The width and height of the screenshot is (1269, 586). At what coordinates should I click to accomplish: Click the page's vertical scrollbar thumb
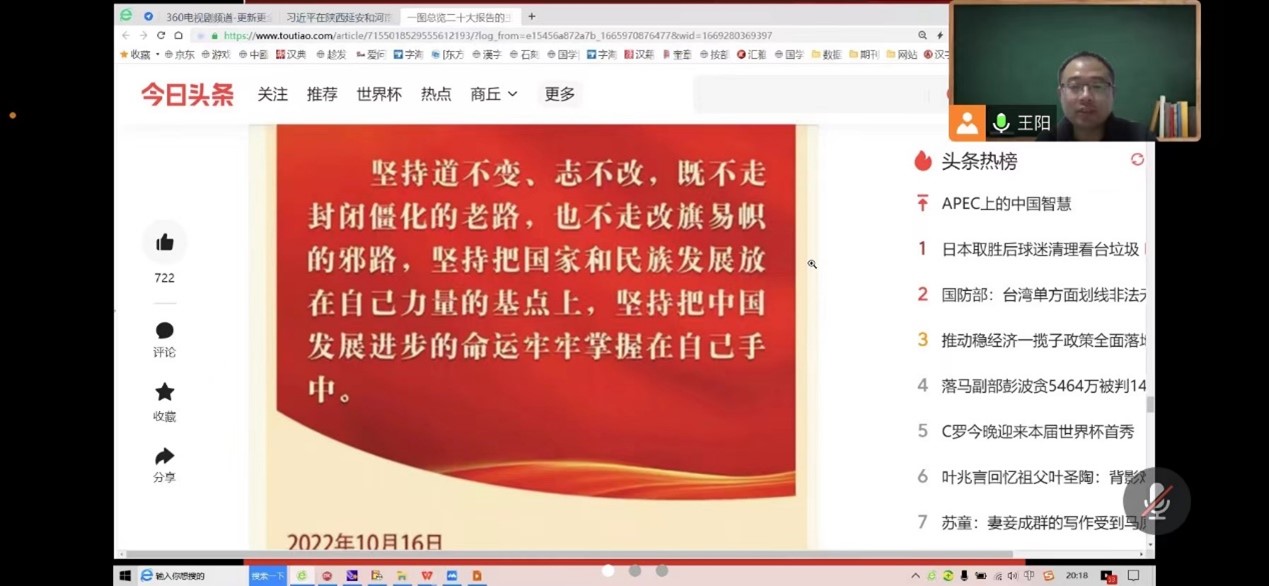[x=1150, y=404]
